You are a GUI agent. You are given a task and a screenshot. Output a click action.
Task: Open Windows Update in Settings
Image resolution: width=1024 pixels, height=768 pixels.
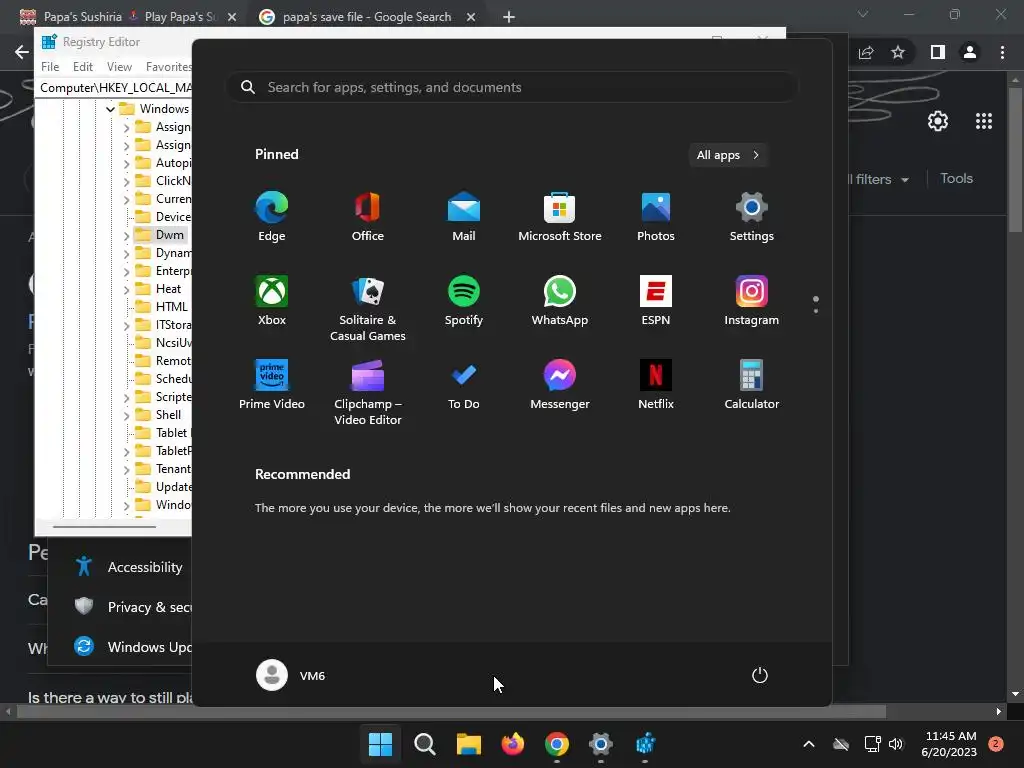click(131, 647)
